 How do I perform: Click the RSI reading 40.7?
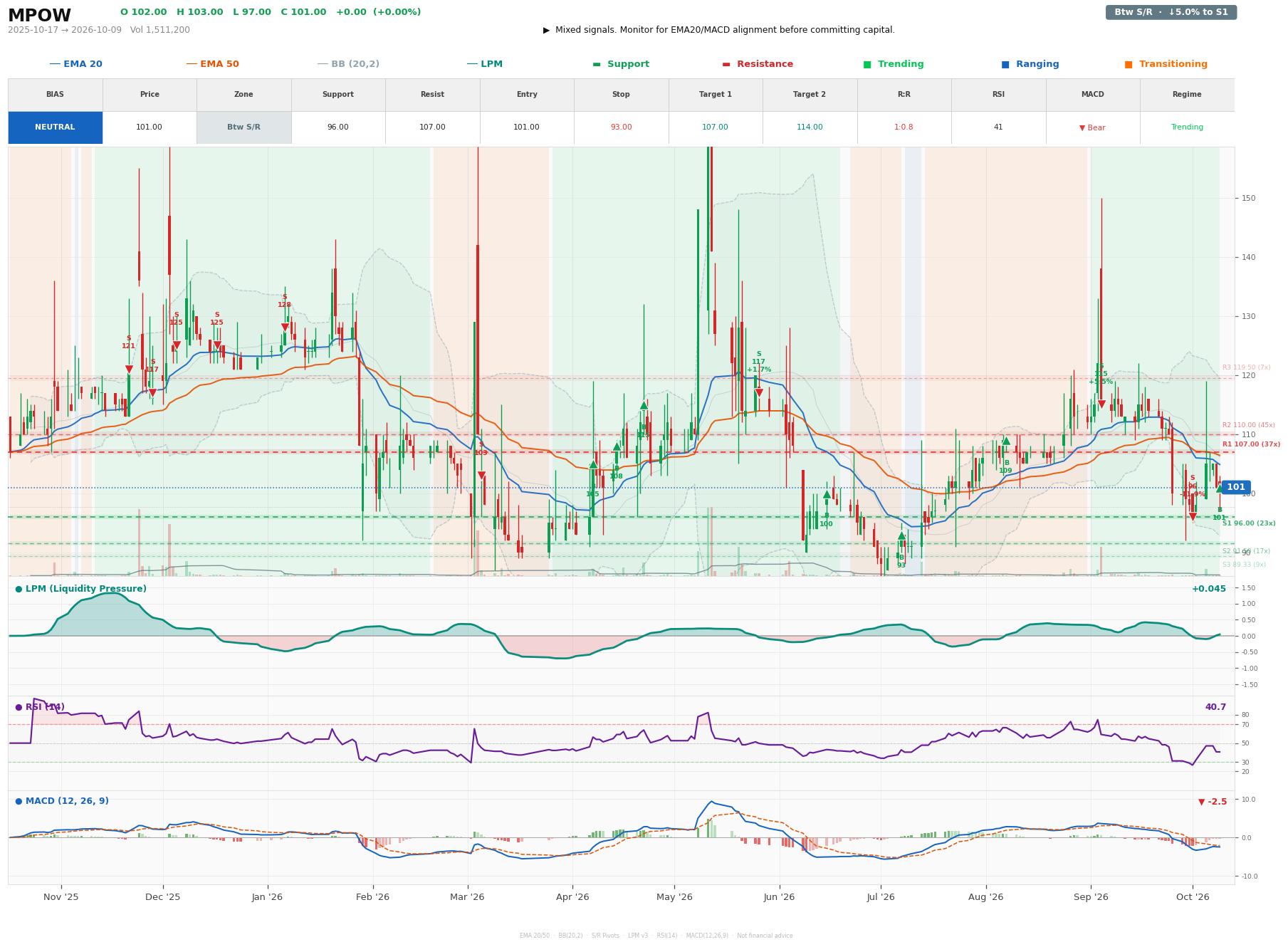[1215, 707]
